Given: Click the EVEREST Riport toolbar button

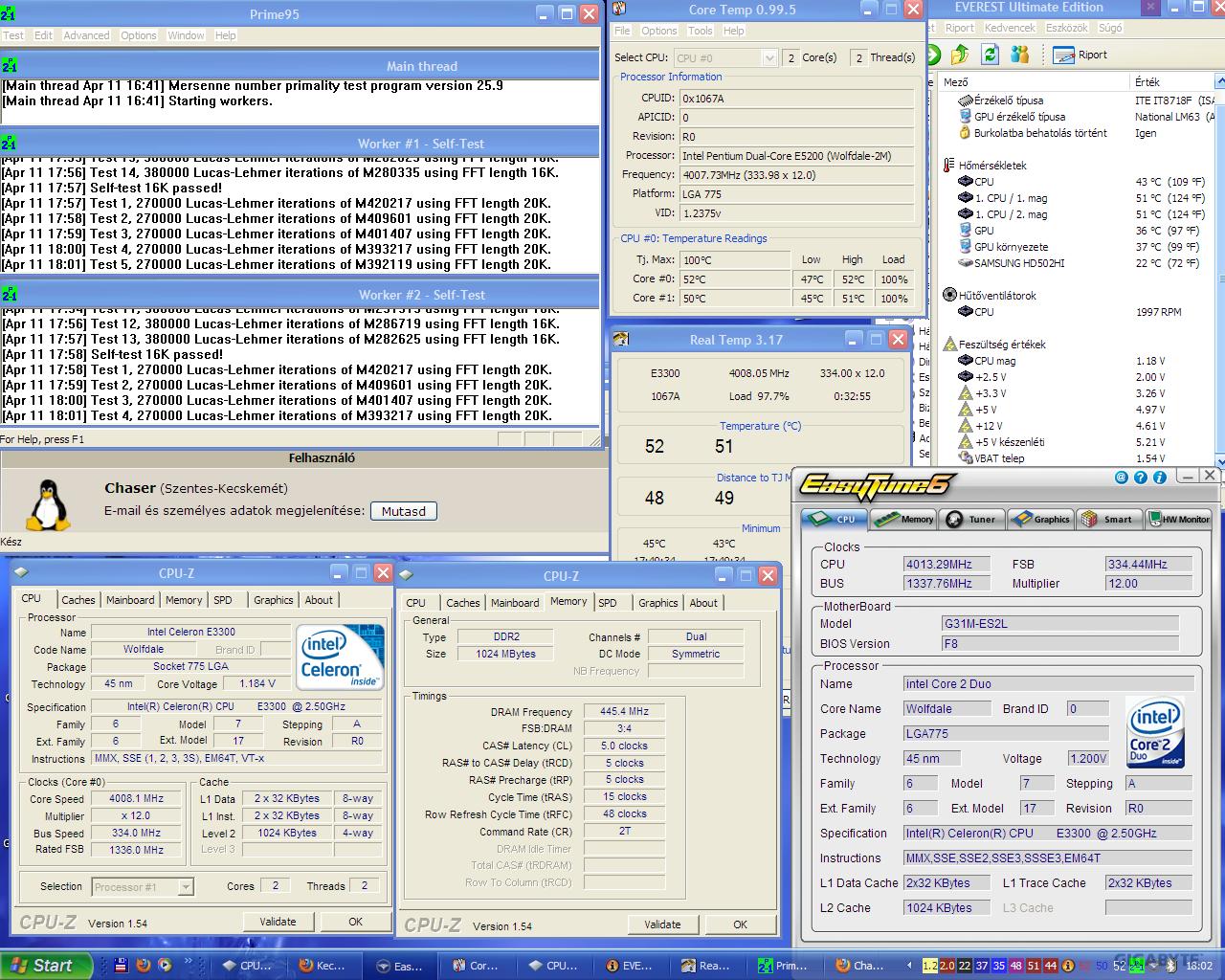Looking at the screenshot, I should click(x=1080, y=55).
